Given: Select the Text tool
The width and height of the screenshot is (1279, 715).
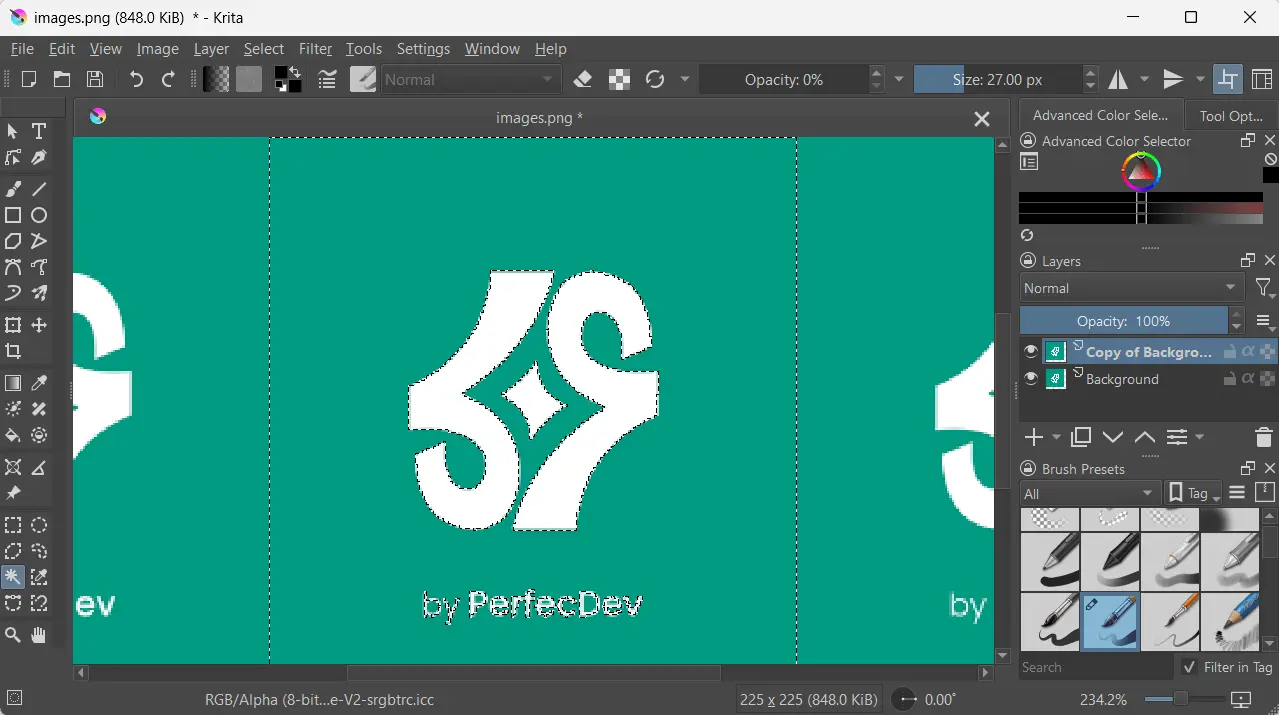Looking at the screenshot, I should [39, 131].
